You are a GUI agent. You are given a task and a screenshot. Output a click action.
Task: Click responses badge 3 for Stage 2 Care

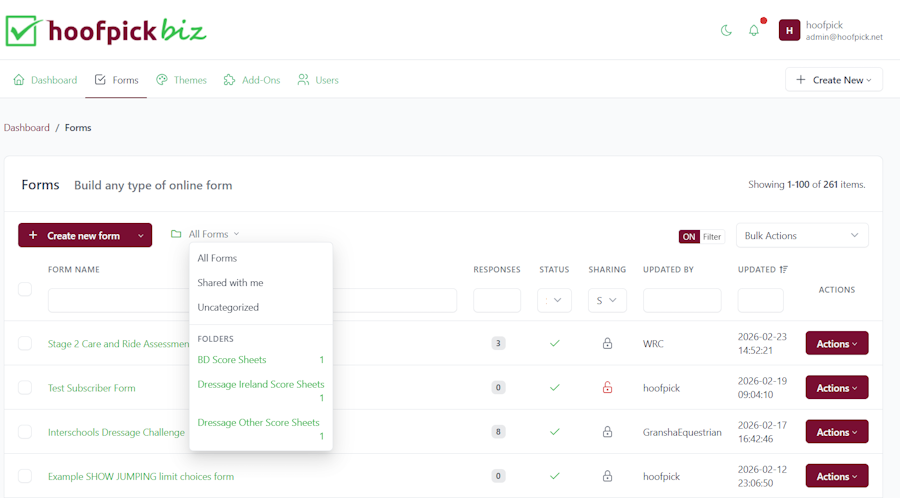tap(498, 344)
